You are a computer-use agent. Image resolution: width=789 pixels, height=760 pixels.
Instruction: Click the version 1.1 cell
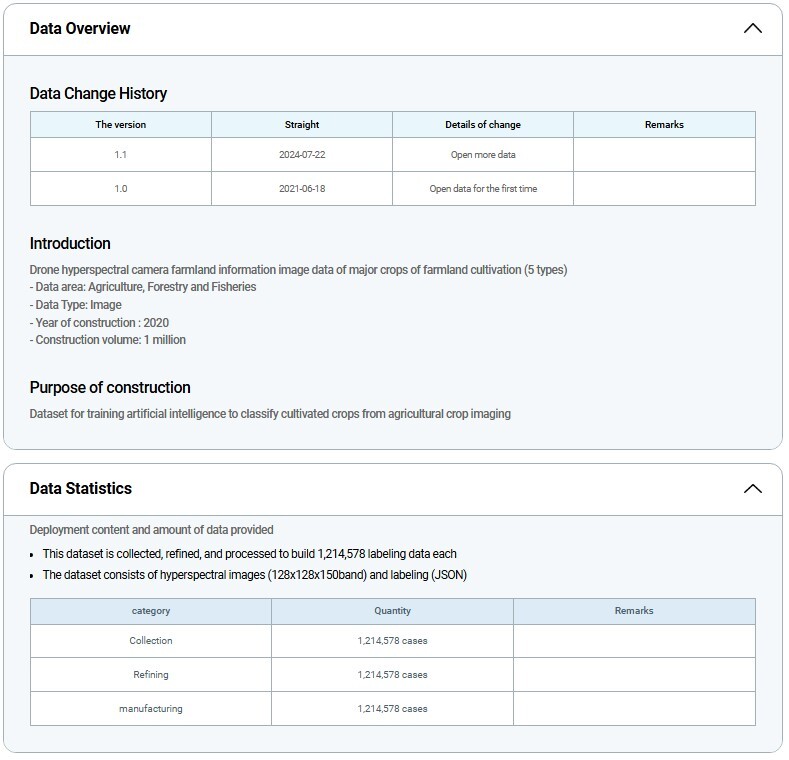click(121, 155)
